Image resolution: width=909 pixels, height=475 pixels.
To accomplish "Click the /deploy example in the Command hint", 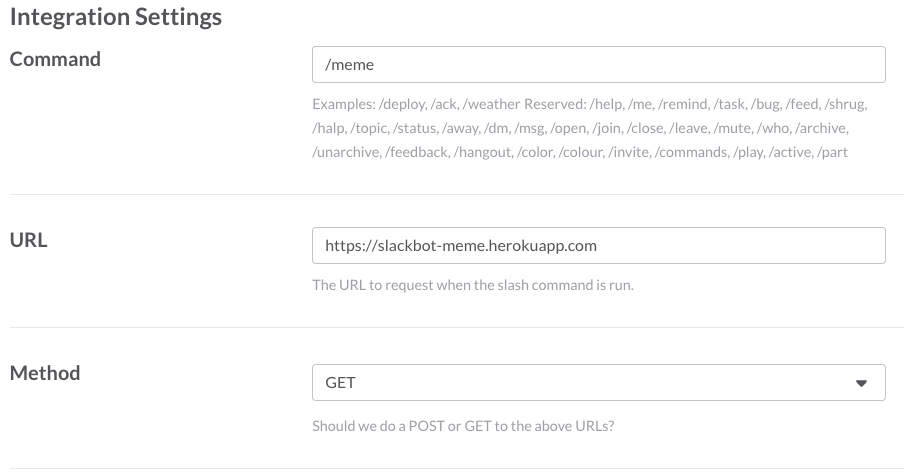I will [x=401, y=104].
